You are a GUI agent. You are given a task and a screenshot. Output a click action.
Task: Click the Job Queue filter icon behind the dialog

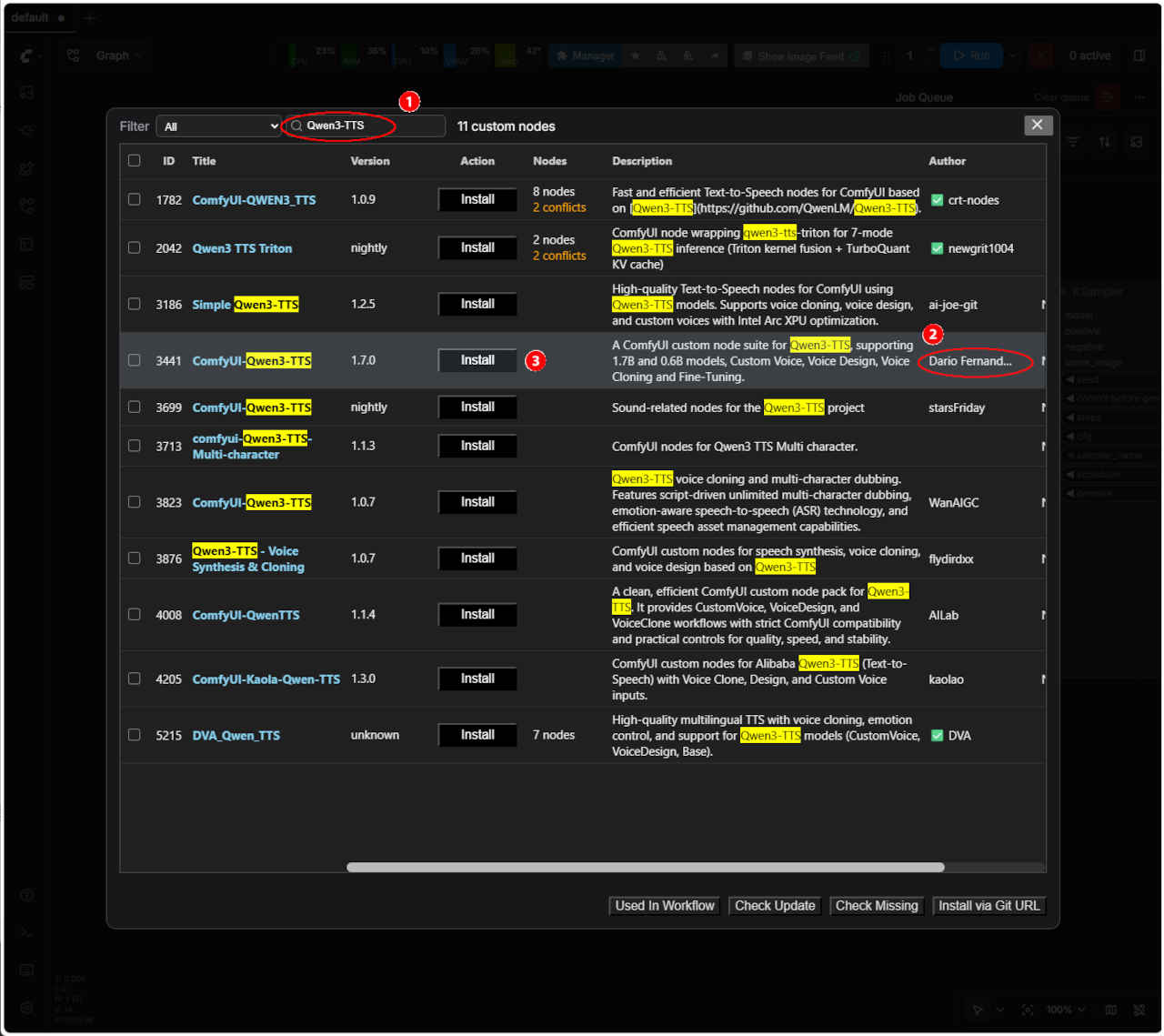(1073, 142)
